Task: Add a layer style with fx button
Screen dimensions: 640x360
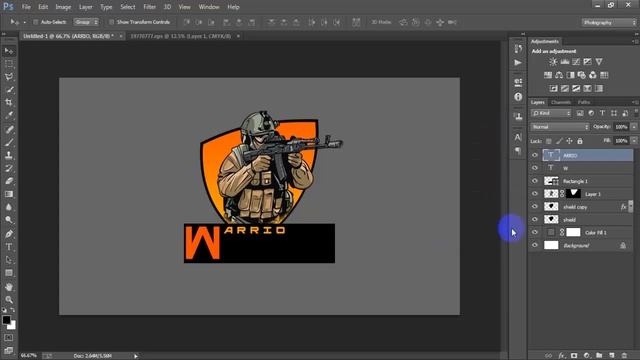Action: (x=562, y=356)
